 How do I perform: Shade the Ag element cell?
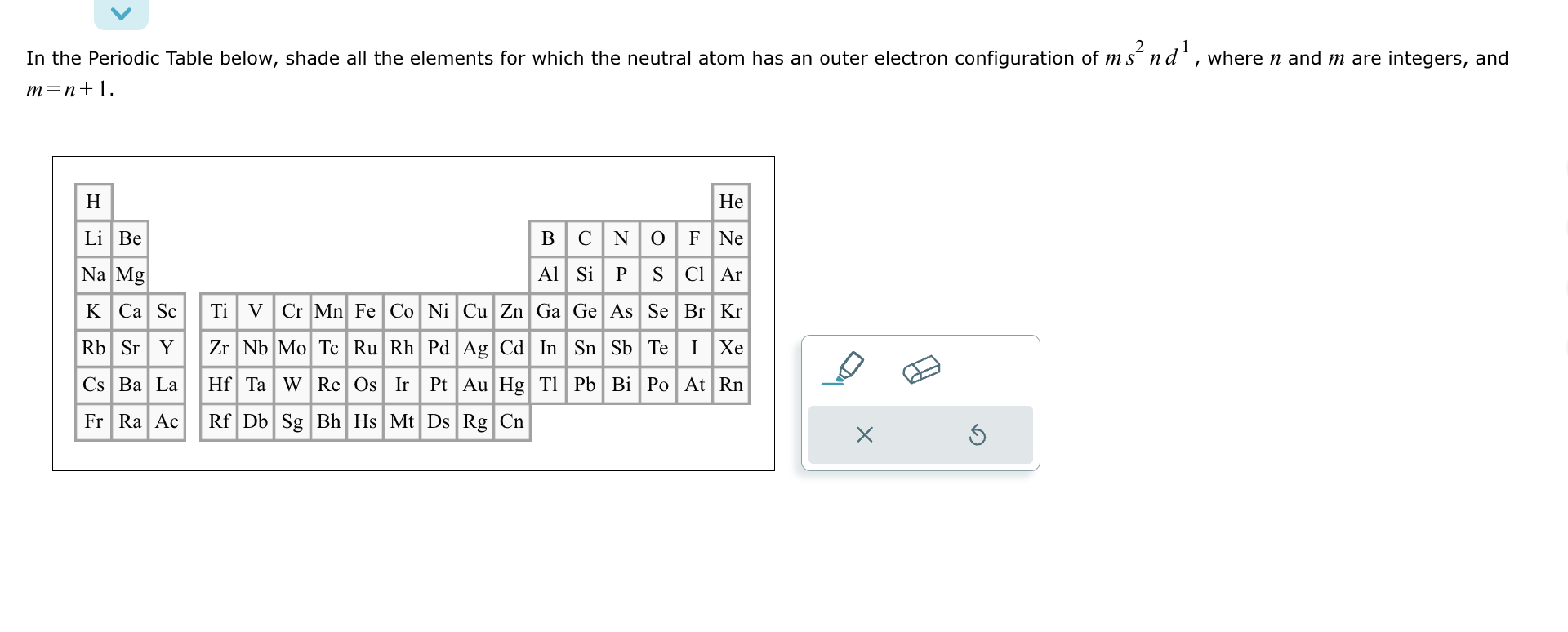pos(474,348)
